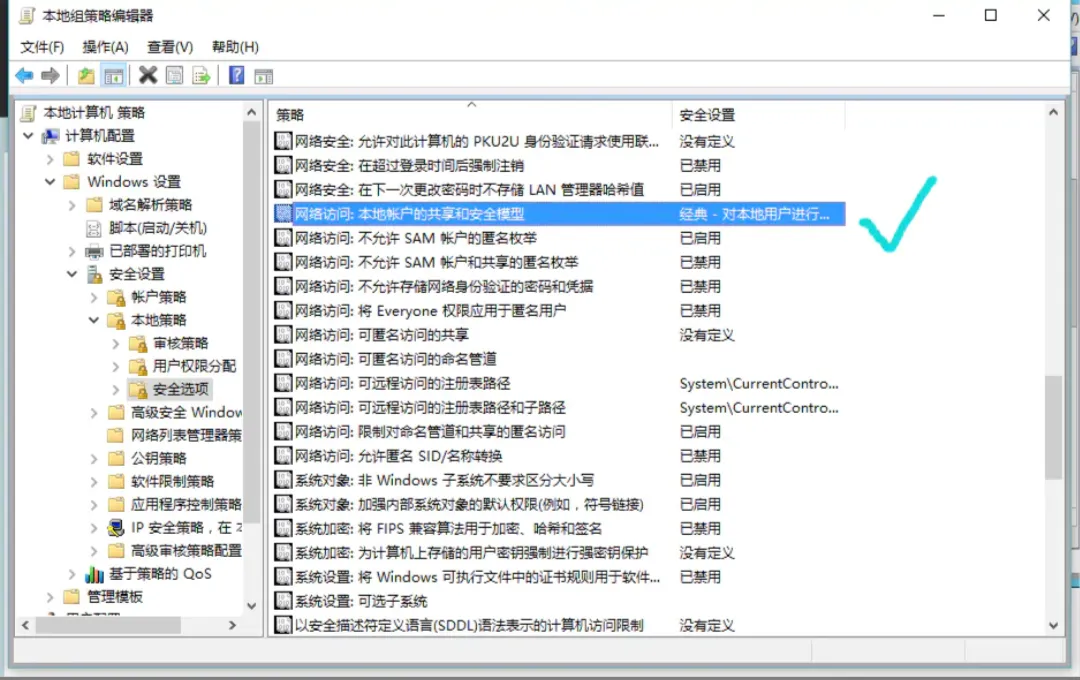Open Properties from the toolbar icon
The width and height of the screenshot is (1080, 680).
point(175,76)
